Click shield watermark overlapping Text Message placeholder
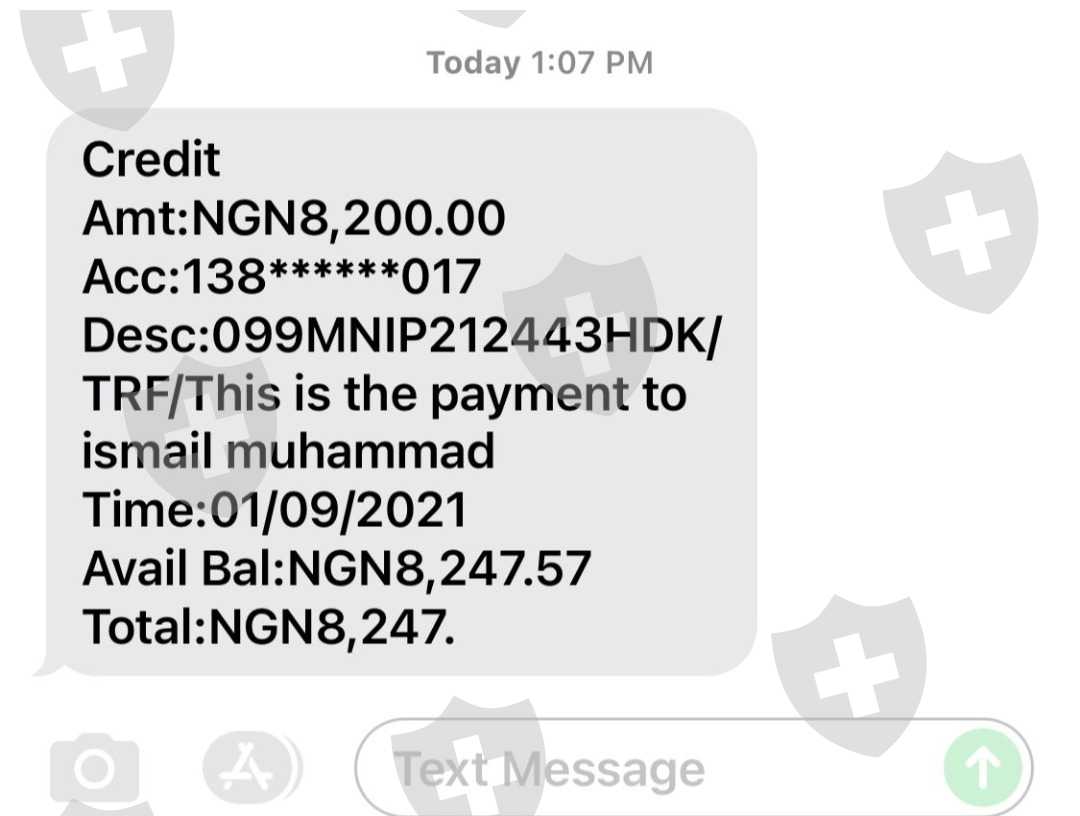Image resolution: width=1080 pixels, height=816 pixels. click(469, 757)
